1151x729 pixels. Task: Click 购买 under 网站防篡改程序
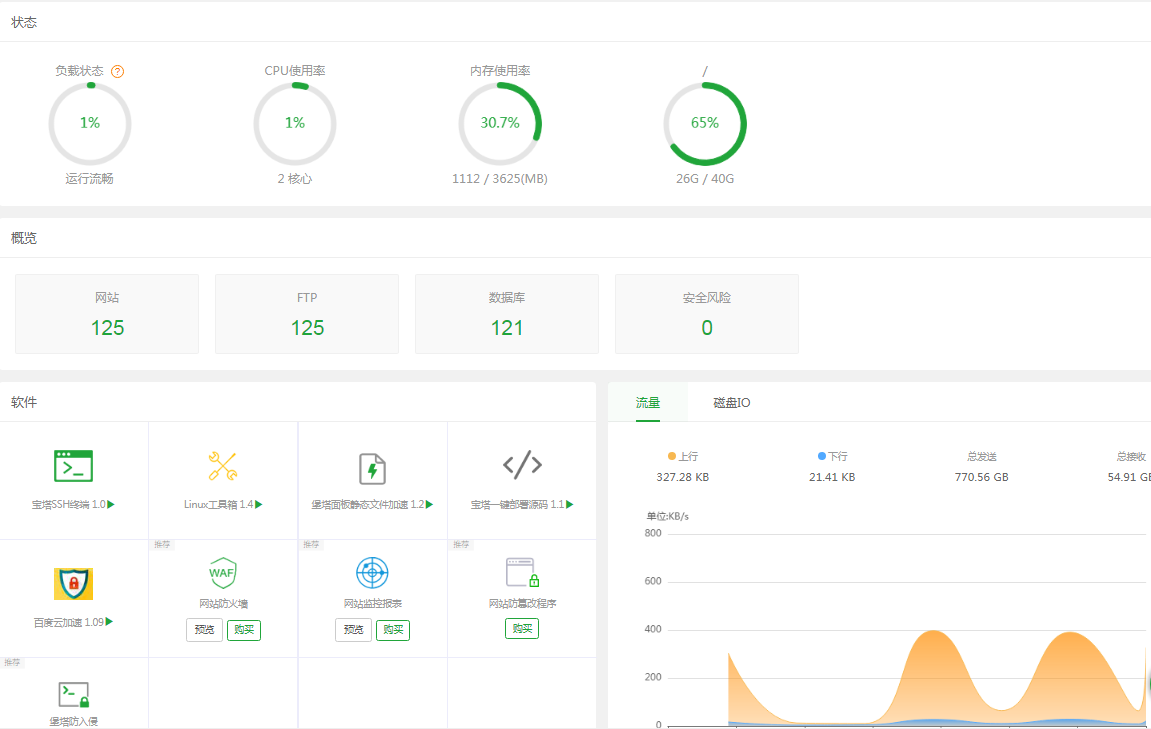click(x=522, y=628)
